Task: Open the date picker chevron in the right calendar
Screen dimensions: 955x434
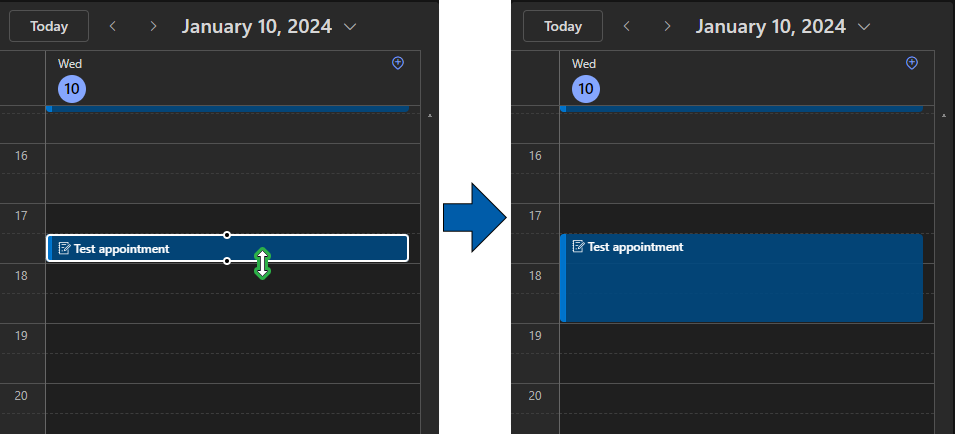Action: tap(864, 27)
